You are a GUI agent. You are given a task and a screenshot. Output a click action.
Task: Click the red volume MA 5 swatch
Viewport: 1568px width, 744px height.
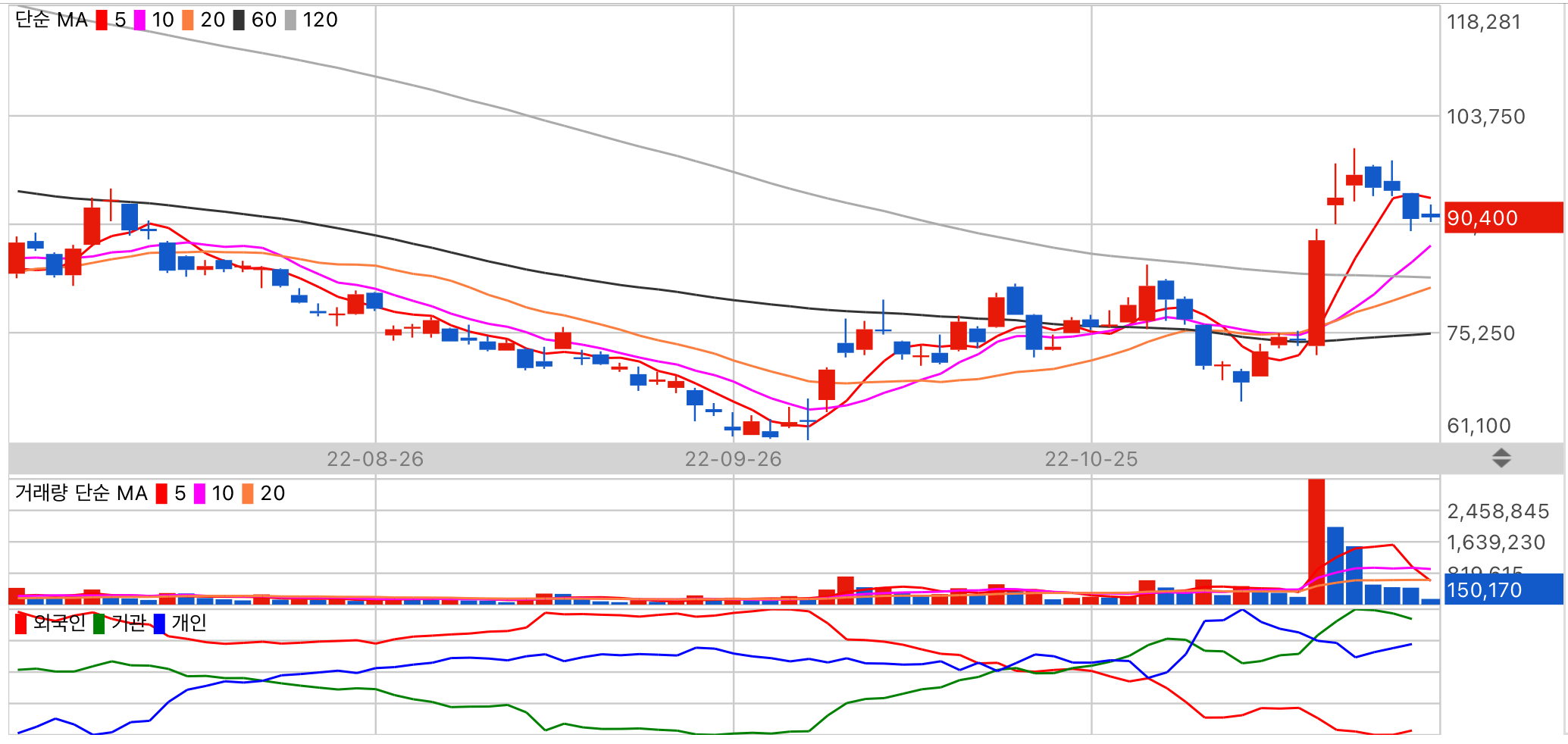click(161, 493)
